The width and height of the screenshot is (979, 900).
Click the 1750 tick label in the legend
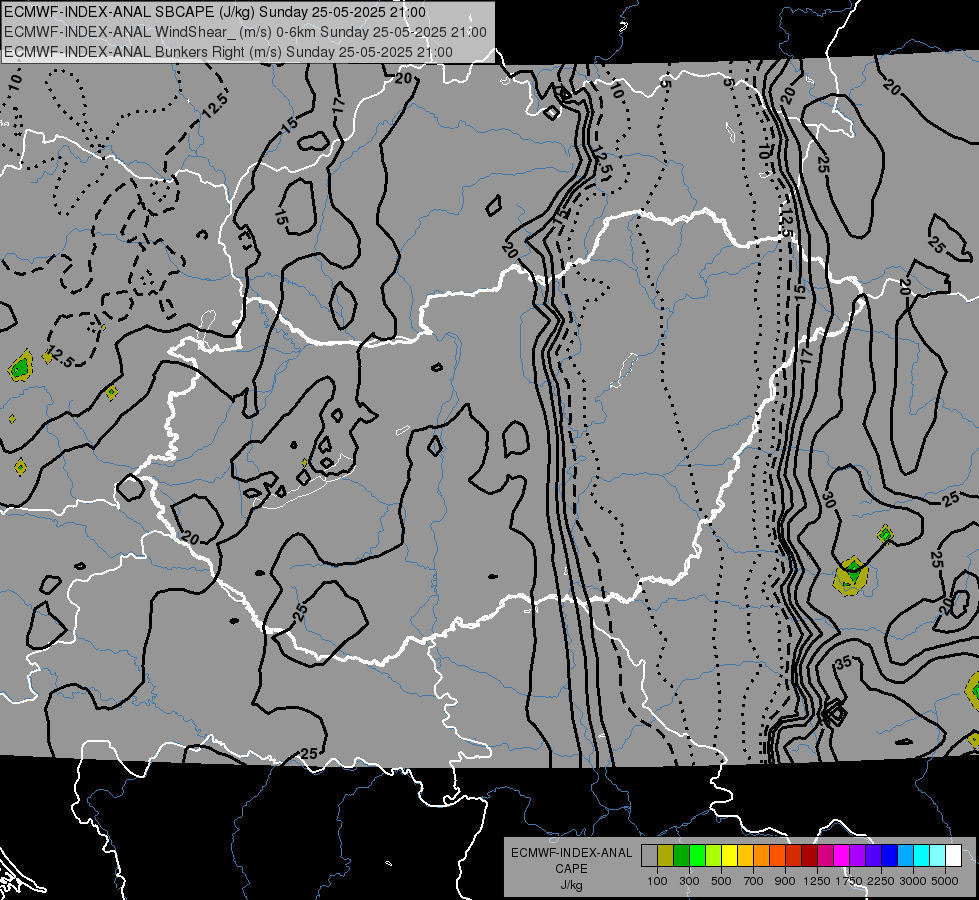[849, 881]
